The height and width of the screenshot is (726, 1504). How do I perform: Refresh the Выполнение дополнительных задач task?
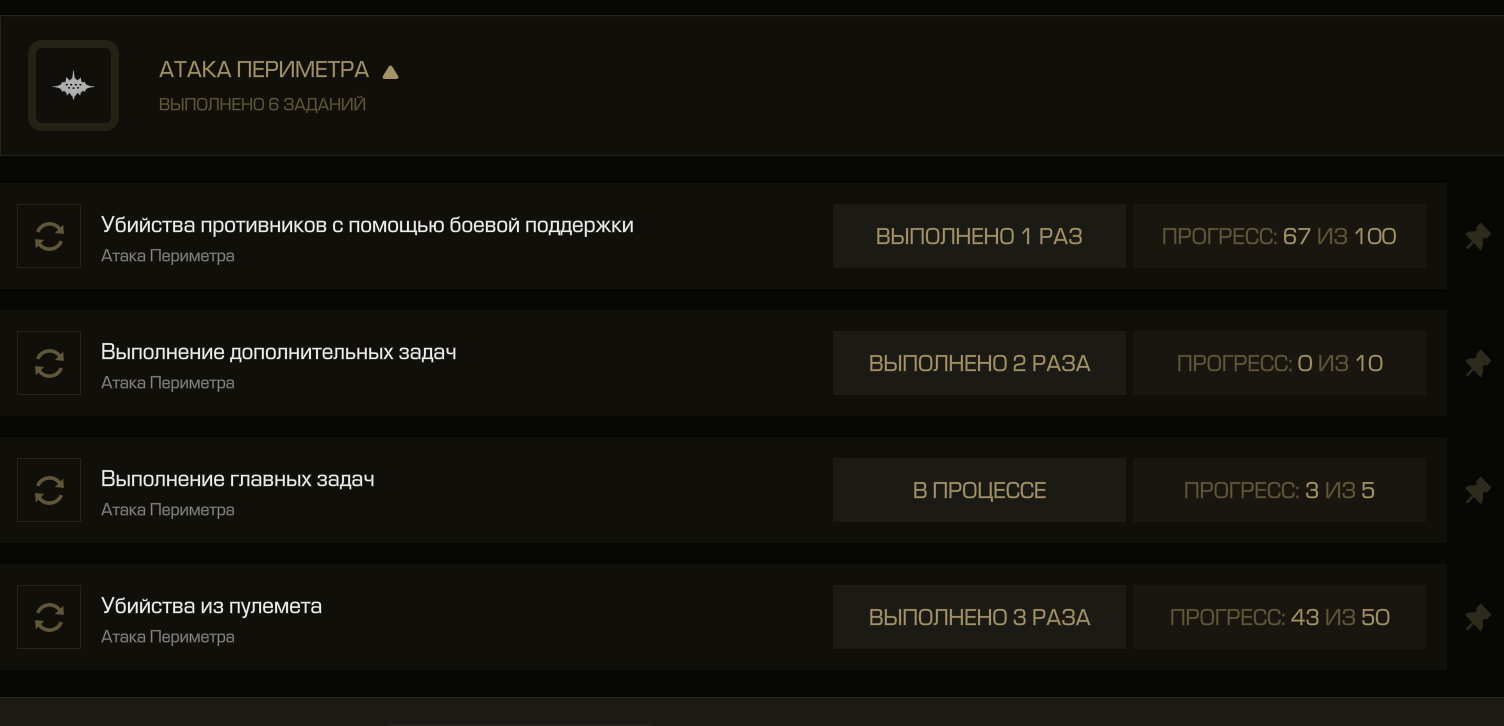[49, 363]
